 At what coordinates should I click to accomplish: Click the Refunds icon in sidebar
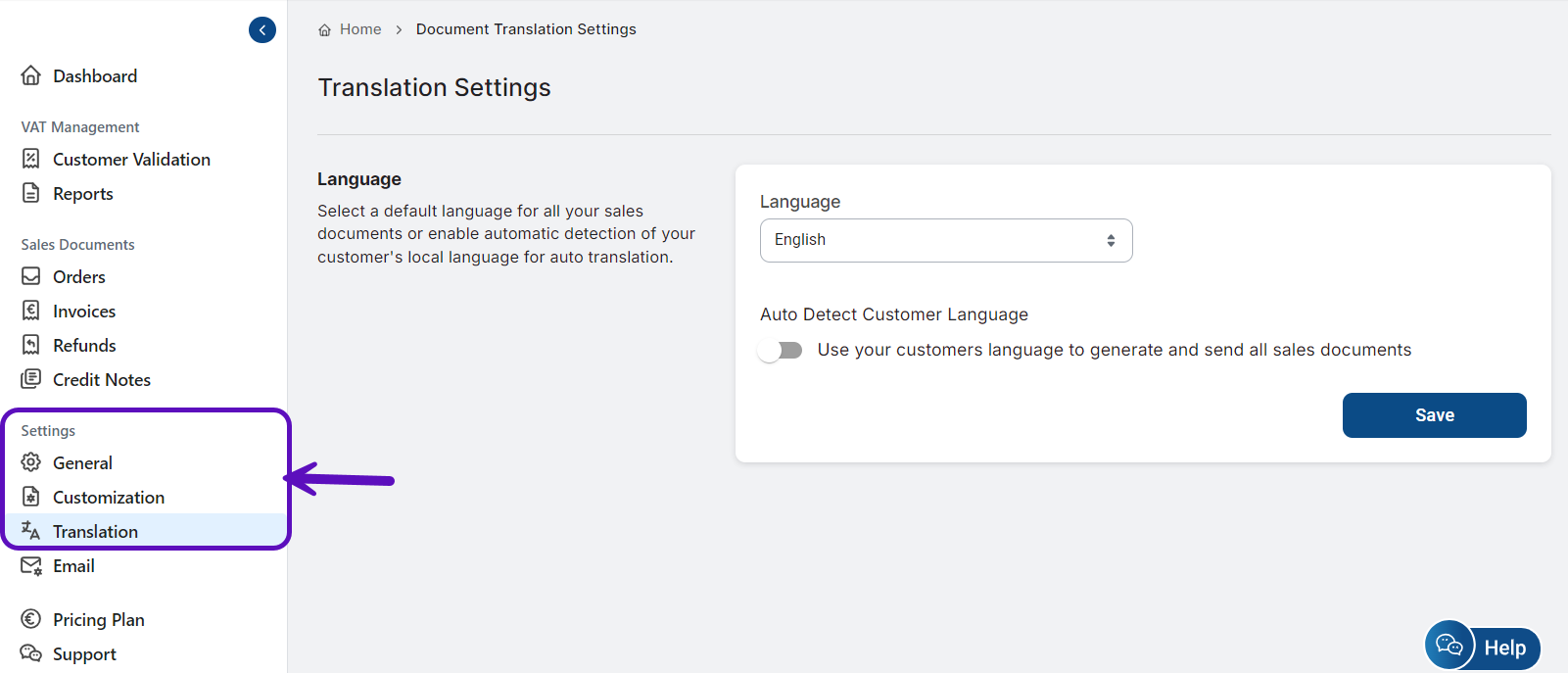31,345
